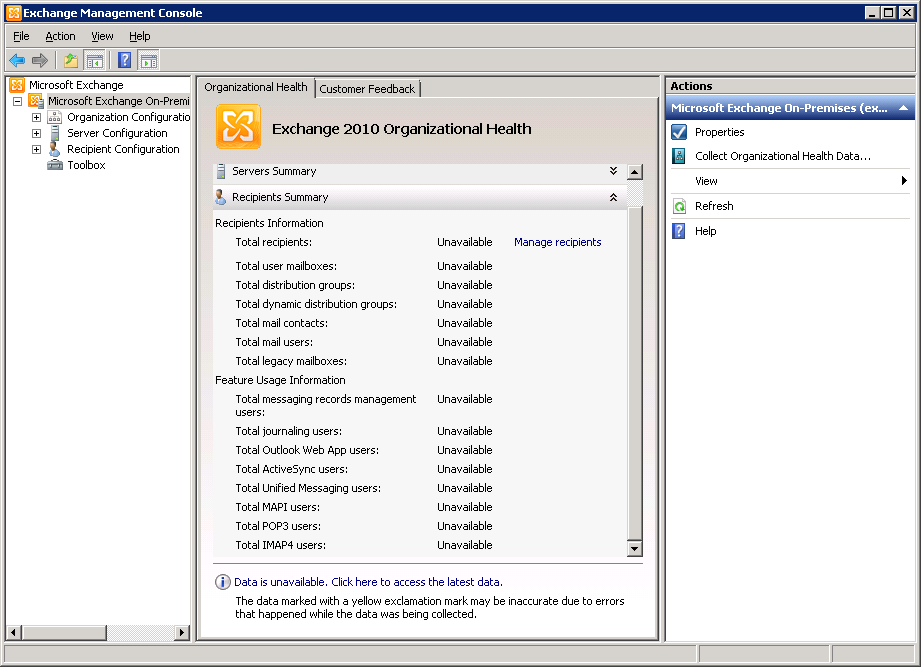This screenshot has width=921, height=667.
Task: Expand the Recipient Configuration tree node
Action: tap(36, 149)
